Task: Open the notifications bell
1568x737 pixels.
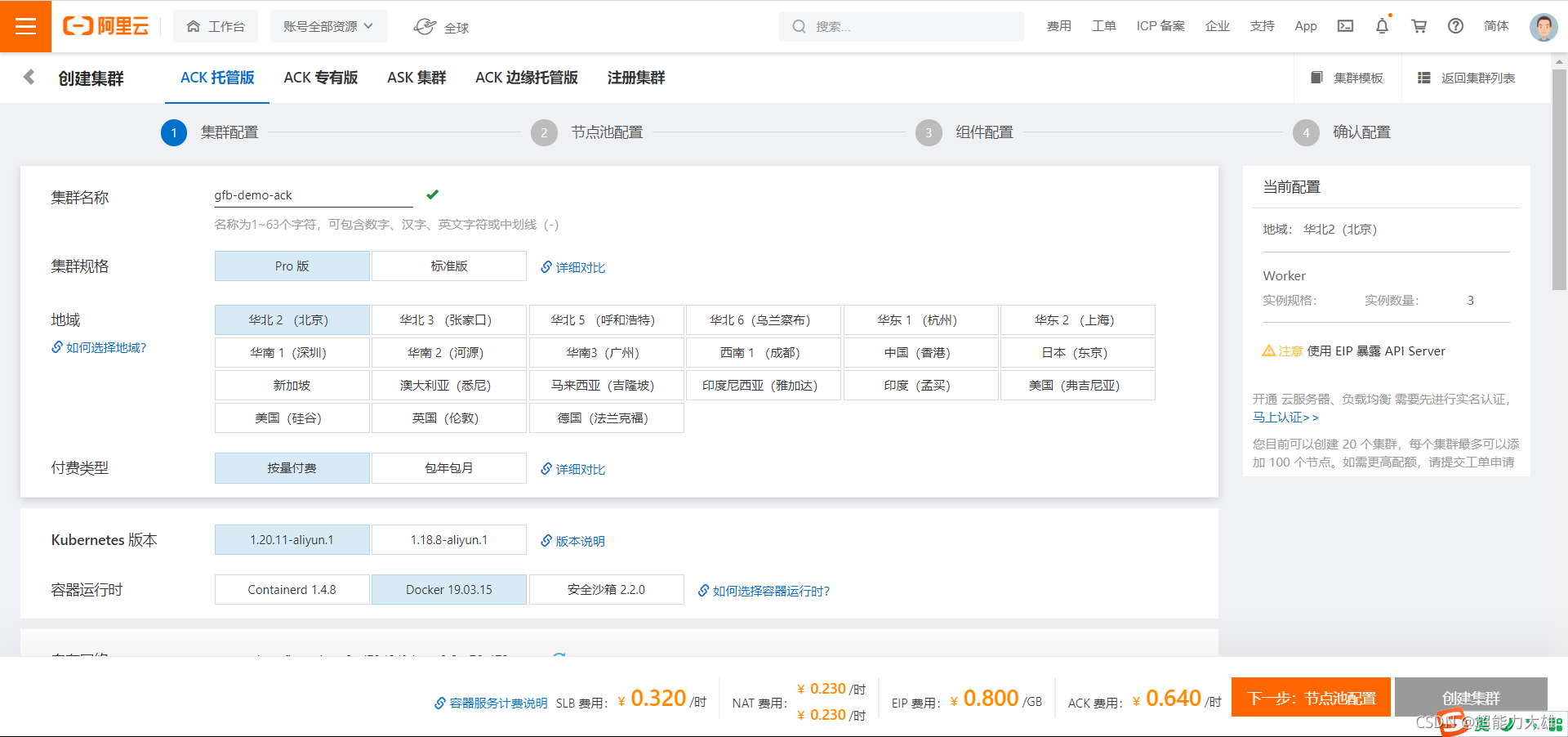Action: [1381, 25]
